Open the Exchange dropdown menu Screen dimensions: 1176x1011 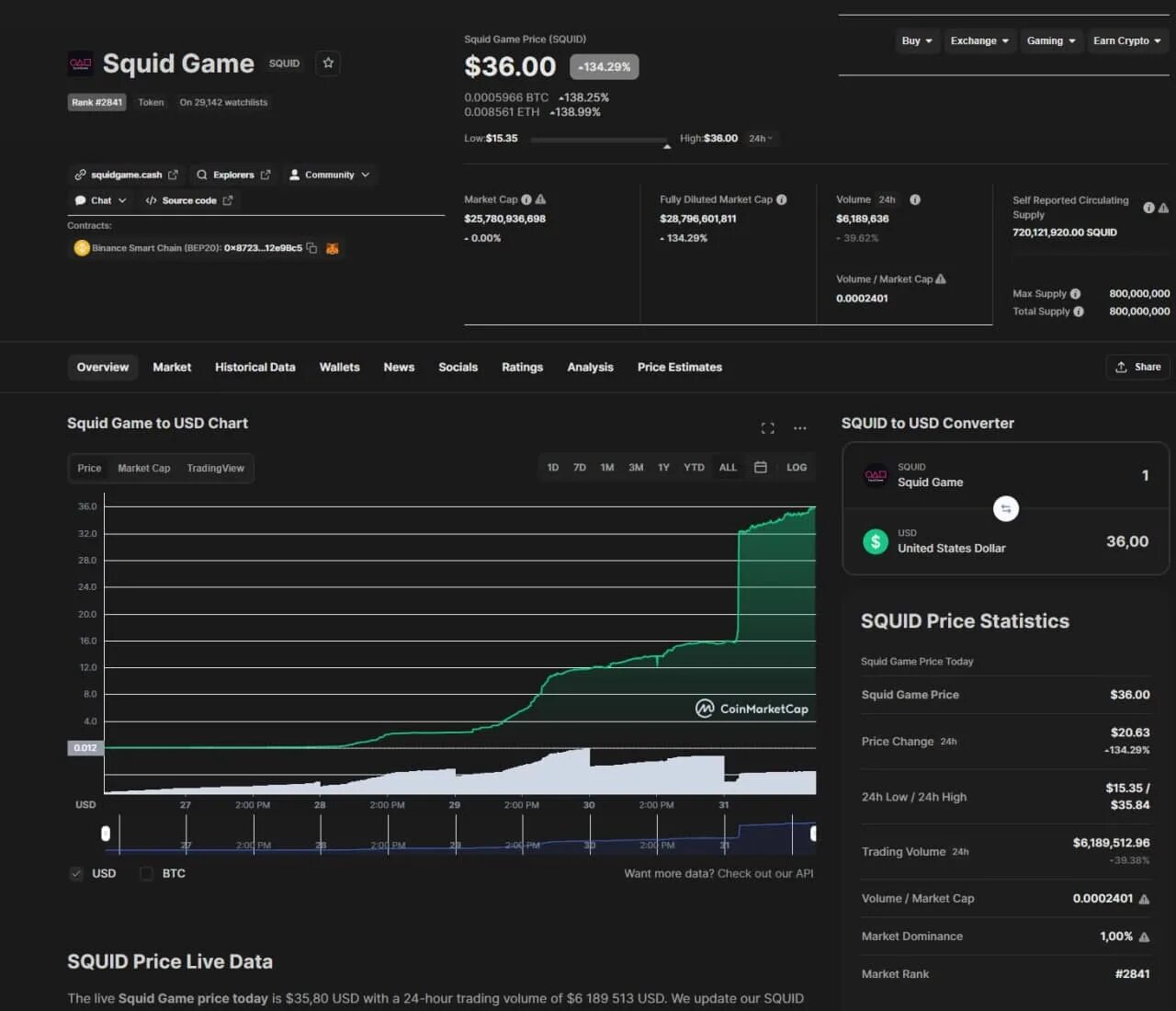[979, 40]
